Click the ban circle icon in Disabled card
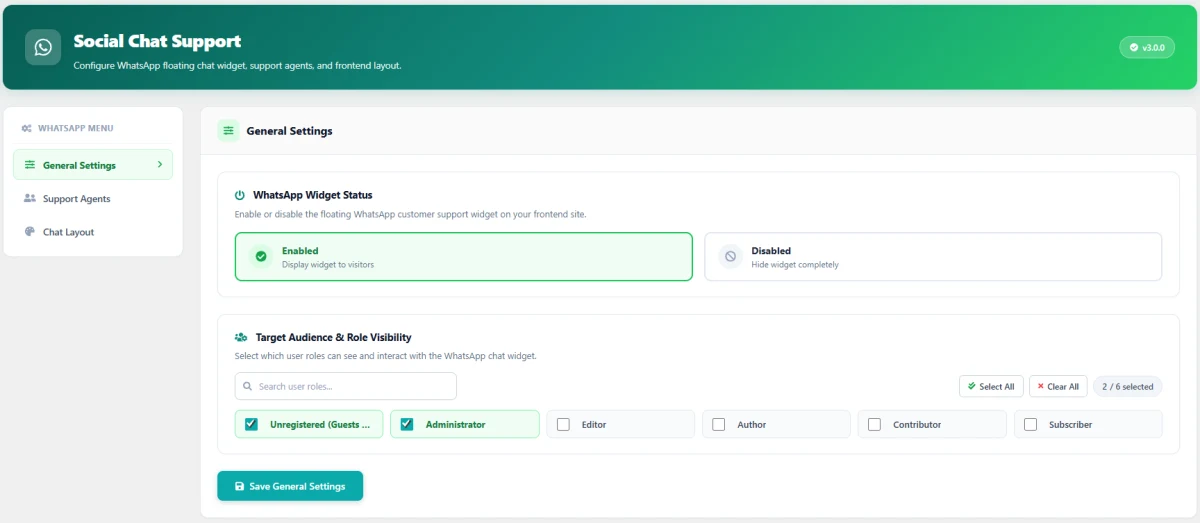 [730, 257]
